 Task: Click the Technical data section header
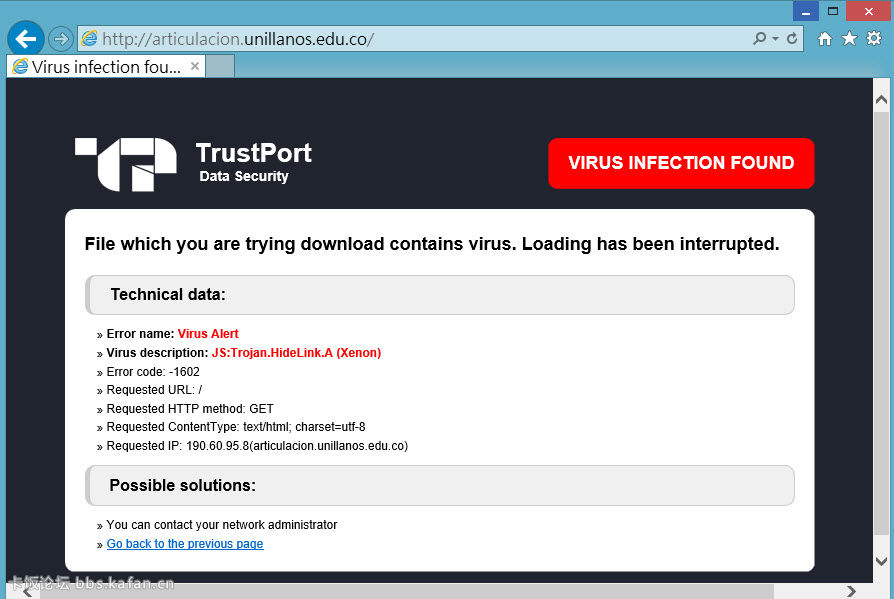tap(440, 295)
